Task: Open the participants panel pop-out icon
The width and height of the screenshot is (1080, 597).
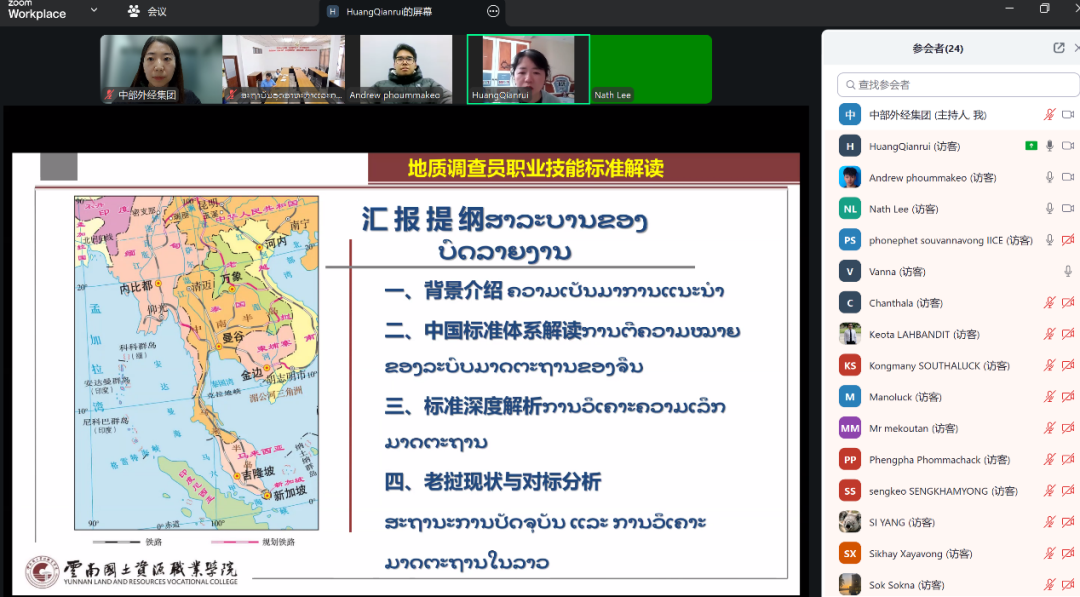Action: 1058,47
